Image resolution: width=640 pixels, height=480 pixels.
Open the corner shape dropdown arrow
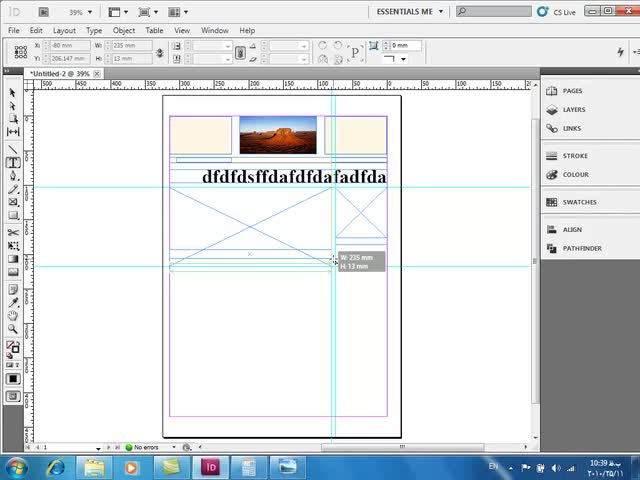click(403, 59)
